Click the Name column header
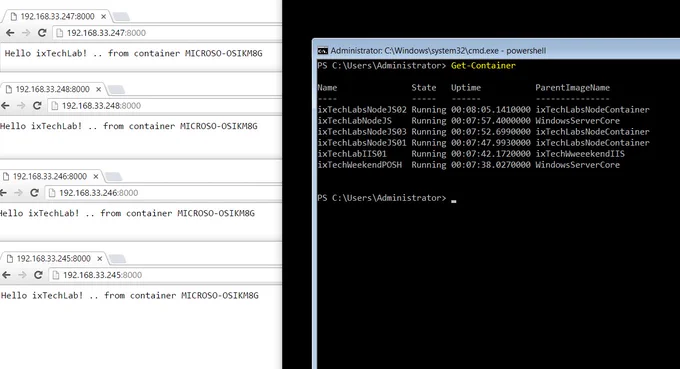 coord(327,88)
